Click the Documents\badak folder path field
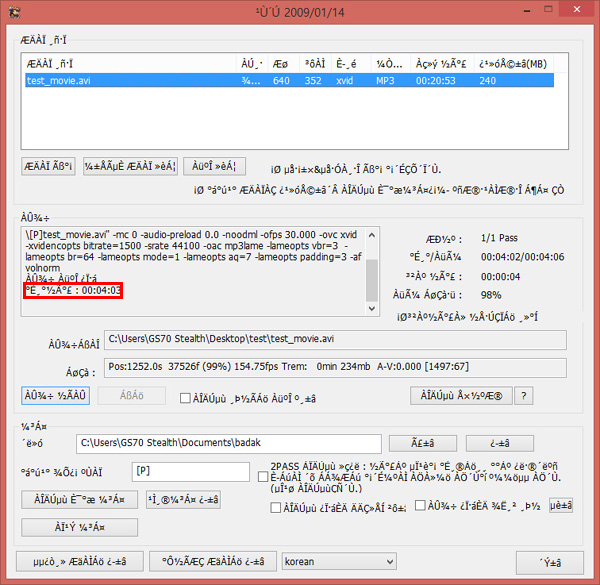600x585 pixels. [229, 443]
